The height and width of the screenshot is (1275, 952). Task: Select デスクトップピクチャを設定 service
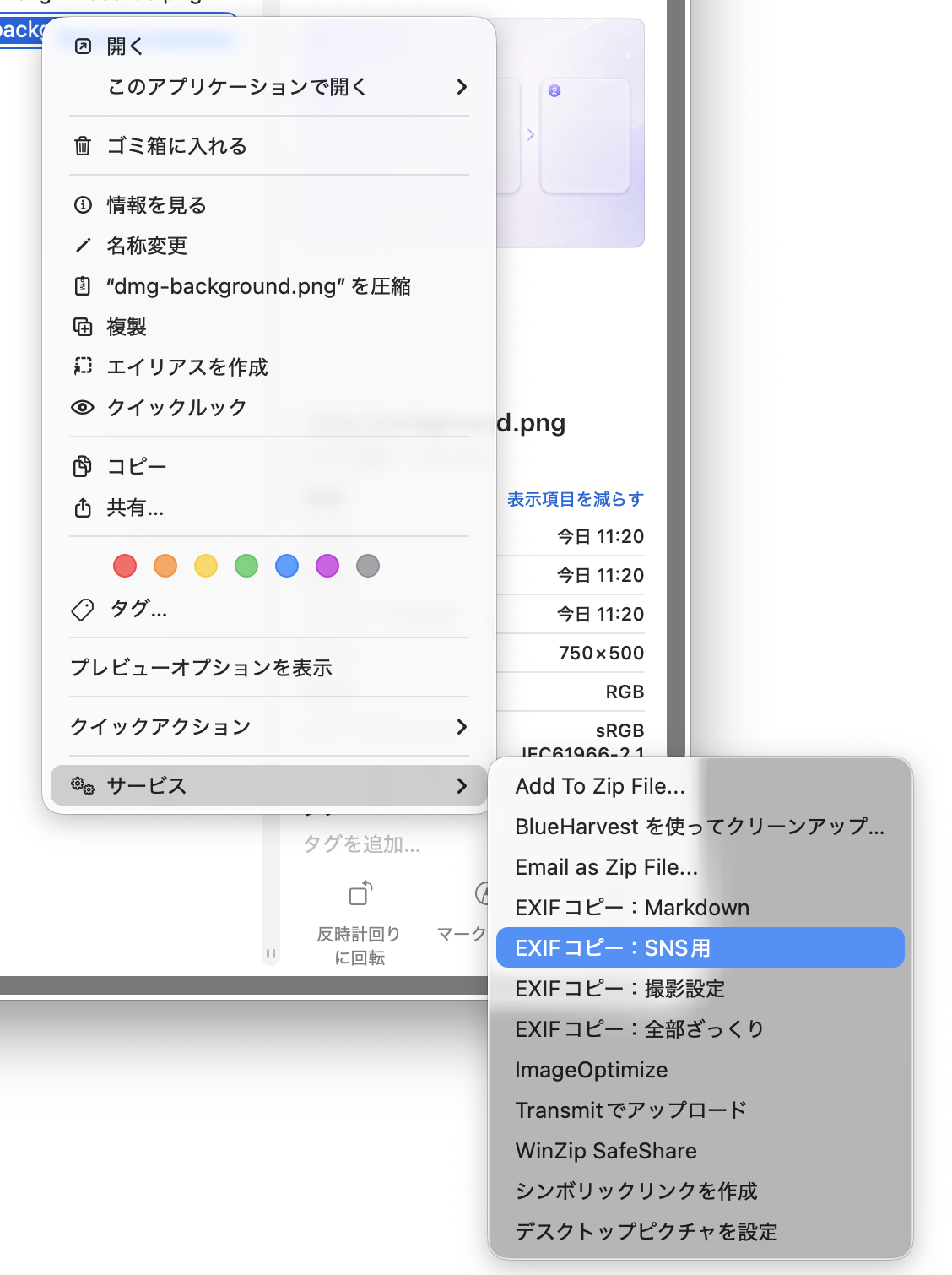(700, 1232)
